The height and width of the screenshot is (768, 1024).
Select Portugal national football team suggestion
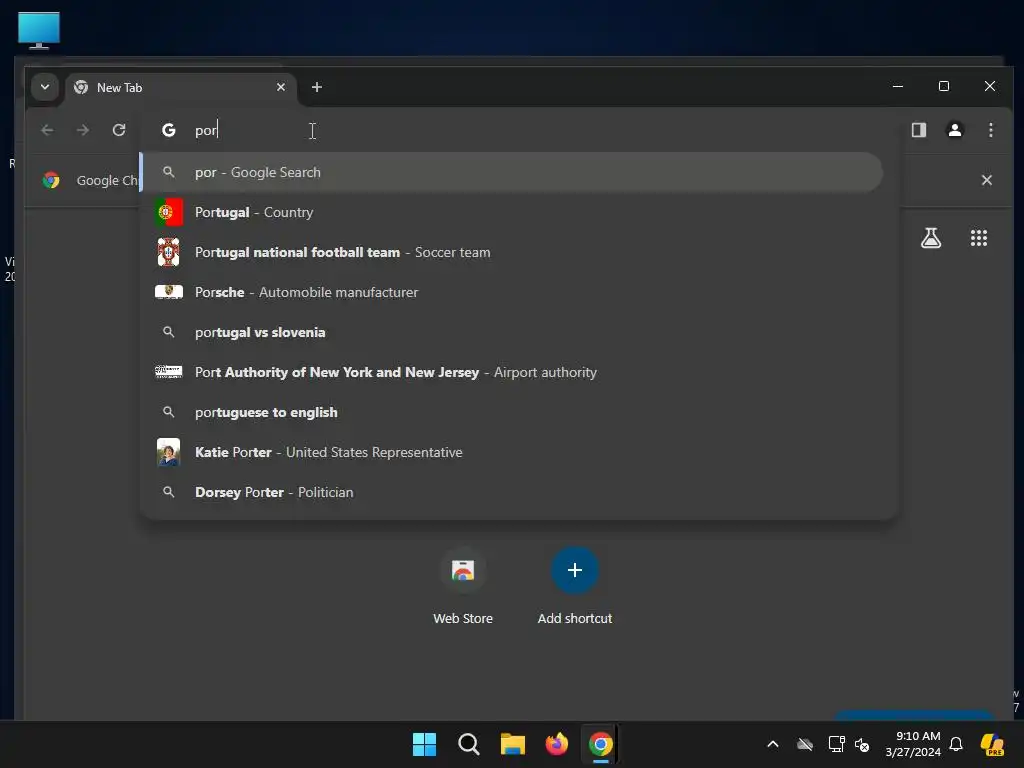point(513,252)
